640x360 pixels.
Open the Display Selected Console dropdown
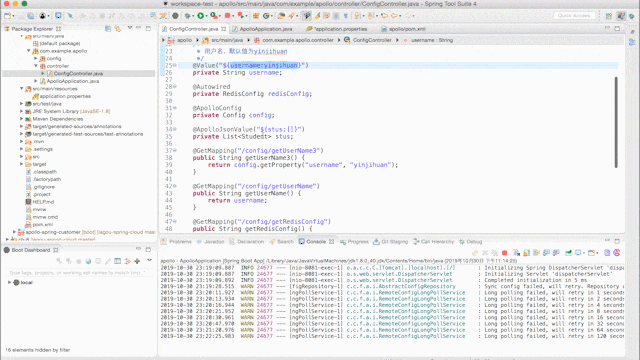tap(583, 253)
